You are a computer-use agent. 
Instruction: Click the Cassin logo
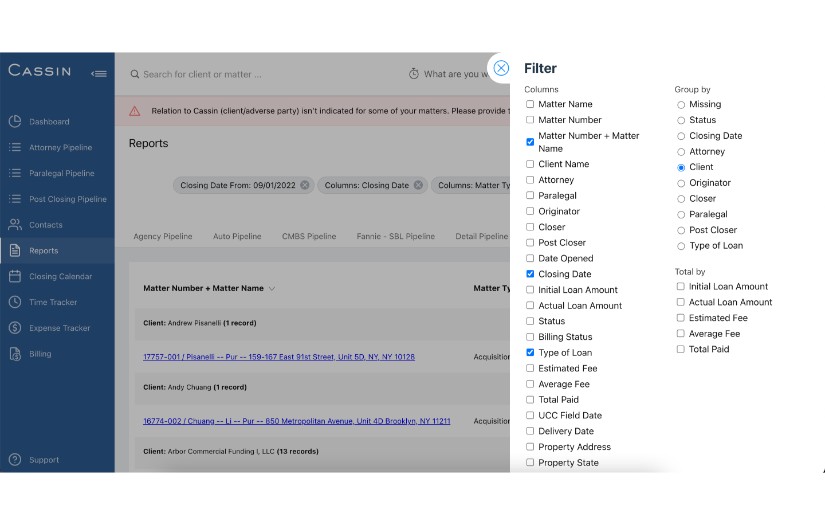[x=39, y=71]
